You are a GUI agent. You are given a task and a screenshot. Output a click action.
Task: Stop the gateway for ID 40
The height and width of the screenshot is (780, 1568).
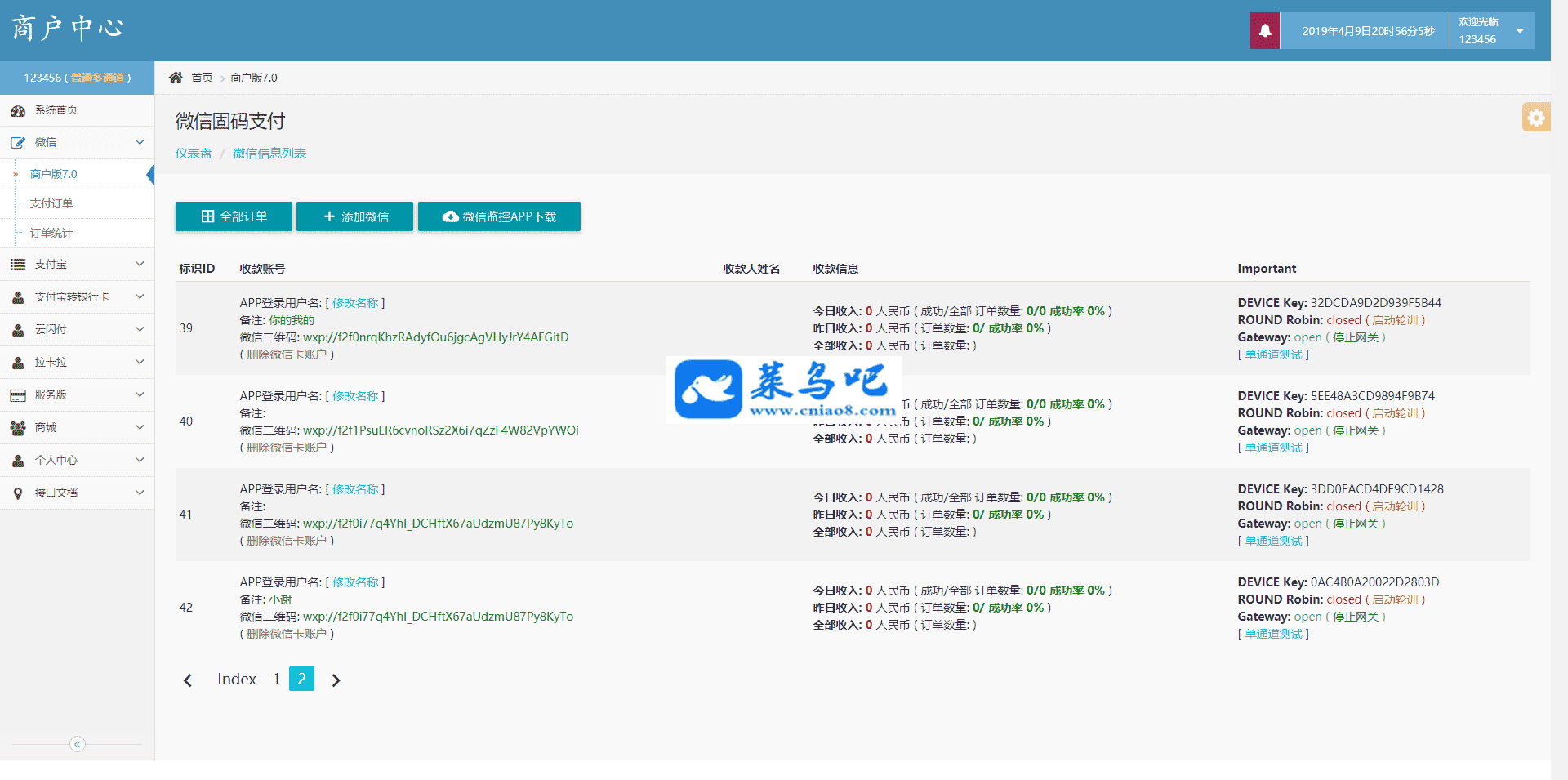[x=1355, y=430]
